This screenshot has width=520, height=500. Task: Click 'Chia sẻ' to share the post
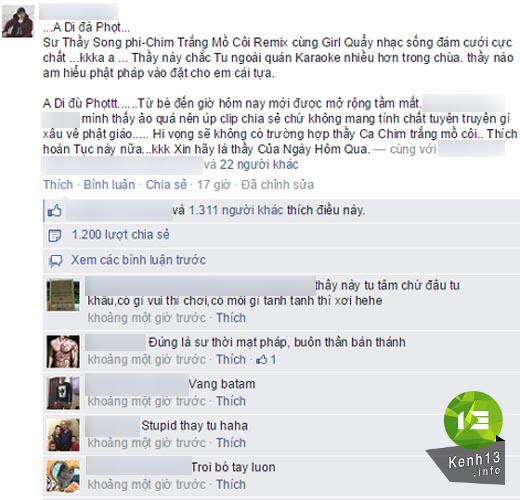[x=166, y=185]
